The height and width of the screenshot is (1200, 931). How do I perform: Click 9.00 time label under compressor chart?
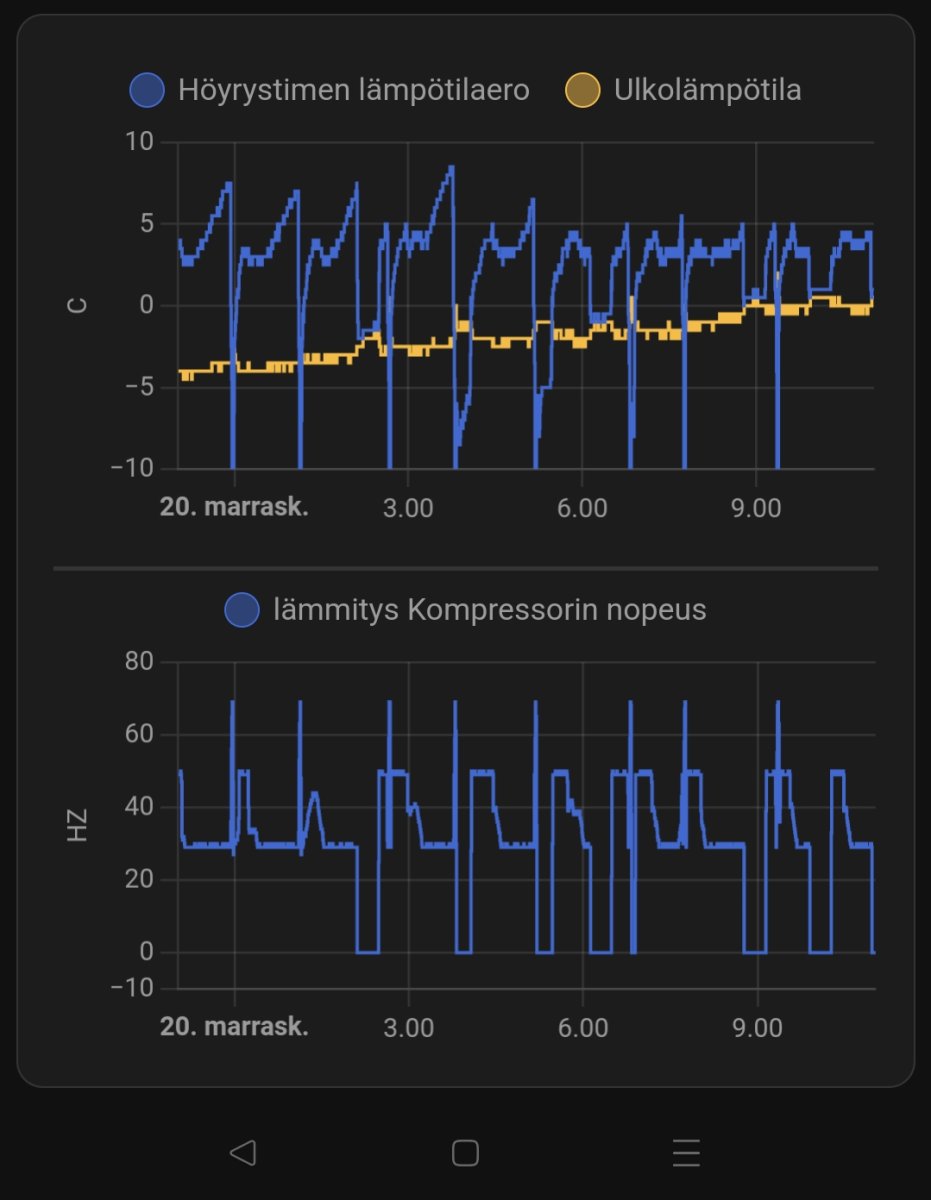[756, 1027]
